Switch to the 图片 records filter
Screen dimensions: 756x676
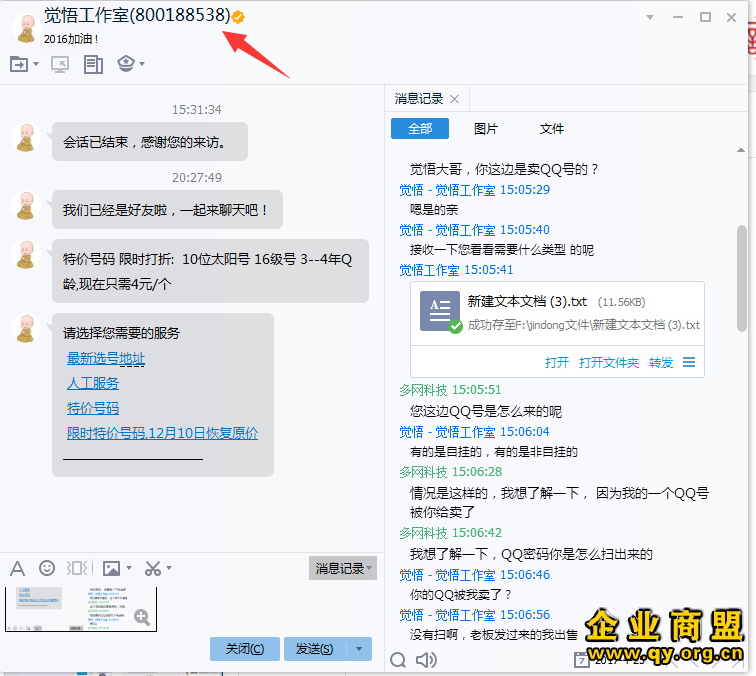point(486,129)
